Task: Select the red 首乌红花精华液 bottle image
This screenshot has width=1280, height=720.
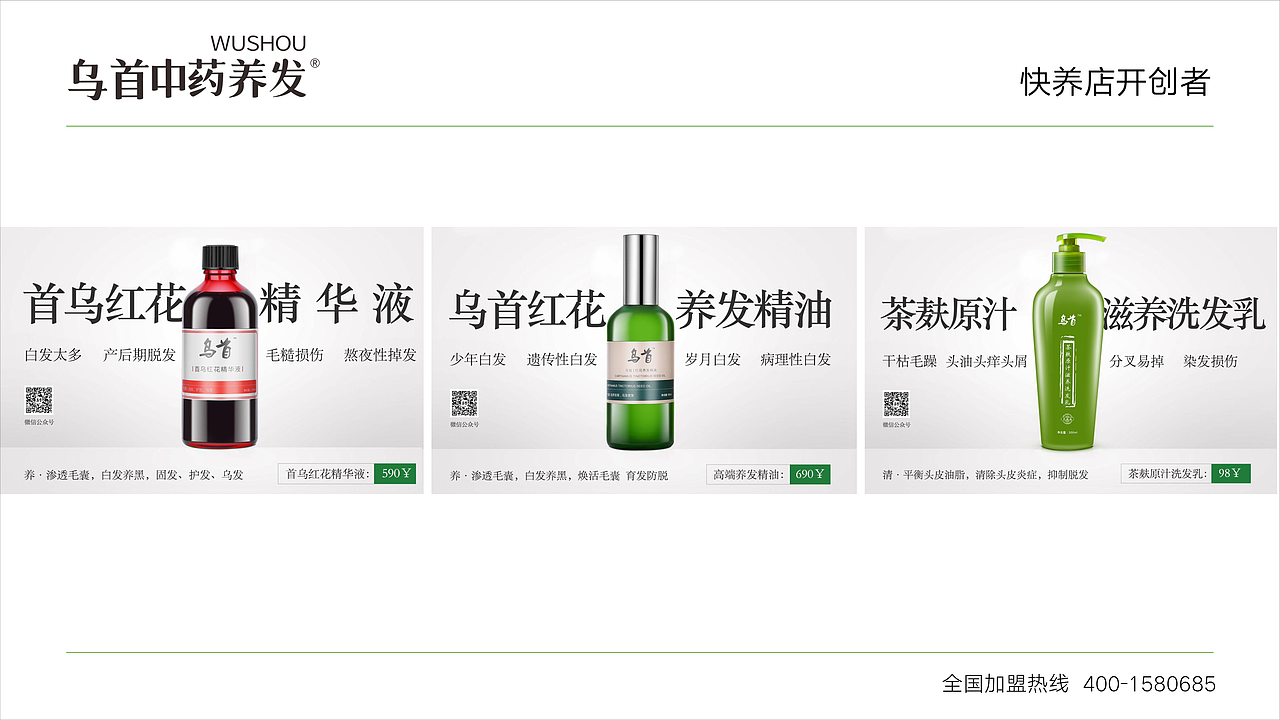Action: coord(221,346)
